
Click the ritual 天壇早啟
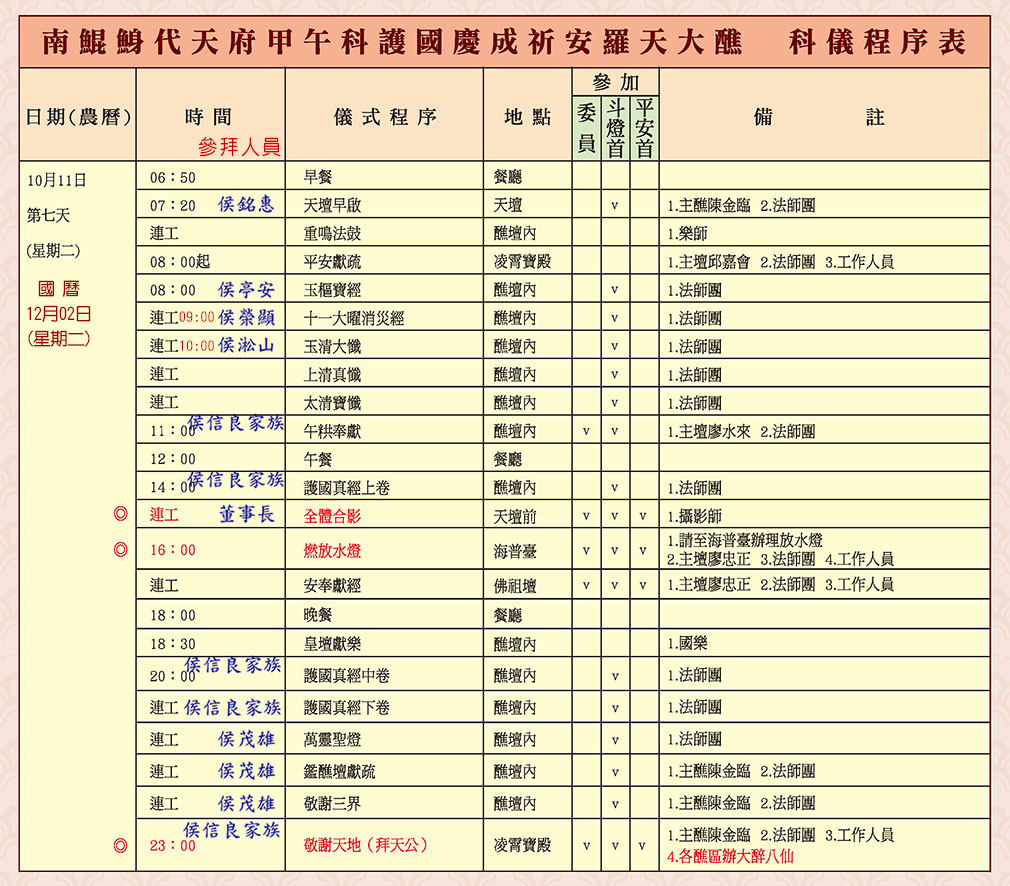point(332,206)
